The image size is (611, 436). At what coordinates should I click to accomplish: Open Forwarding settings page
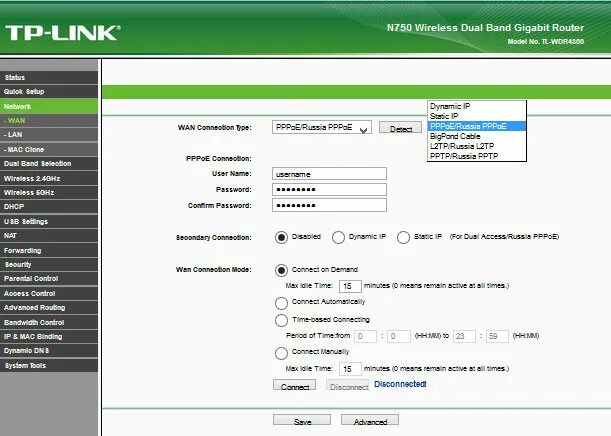49,251
